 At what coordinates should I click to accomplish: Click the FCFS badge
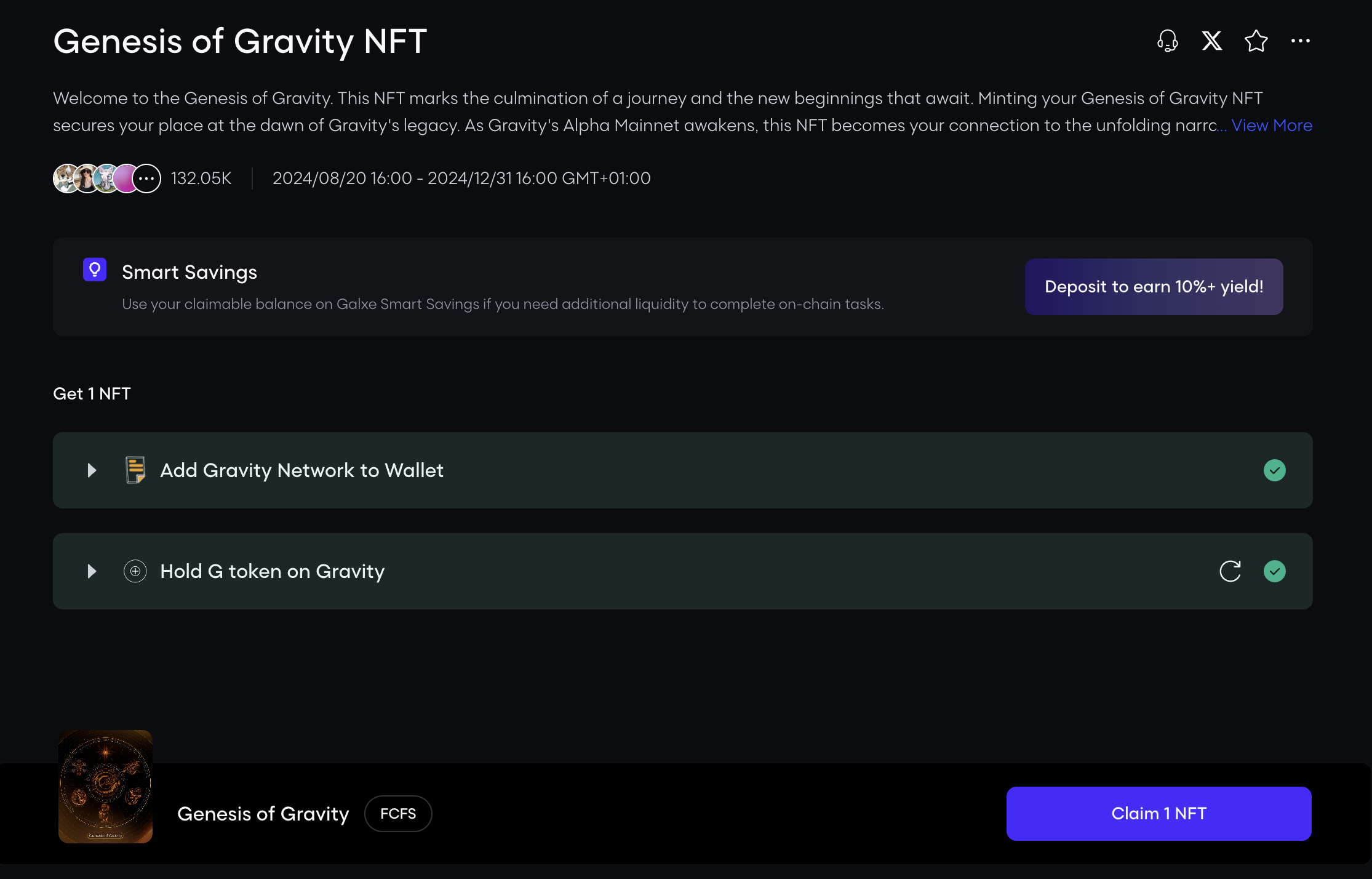point(398,814)
